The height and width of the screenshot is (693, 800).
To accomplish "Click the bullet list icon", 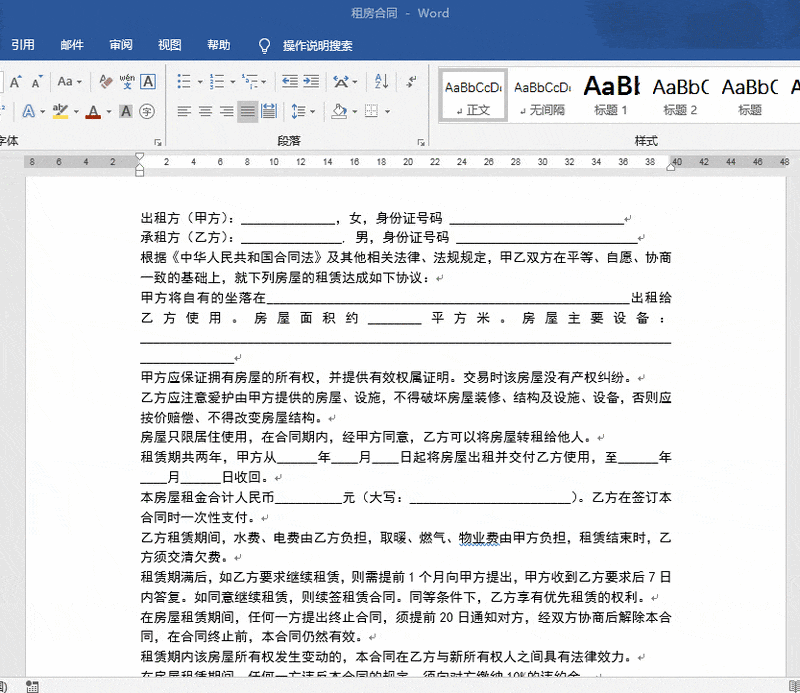I will (x=184, y=81).
